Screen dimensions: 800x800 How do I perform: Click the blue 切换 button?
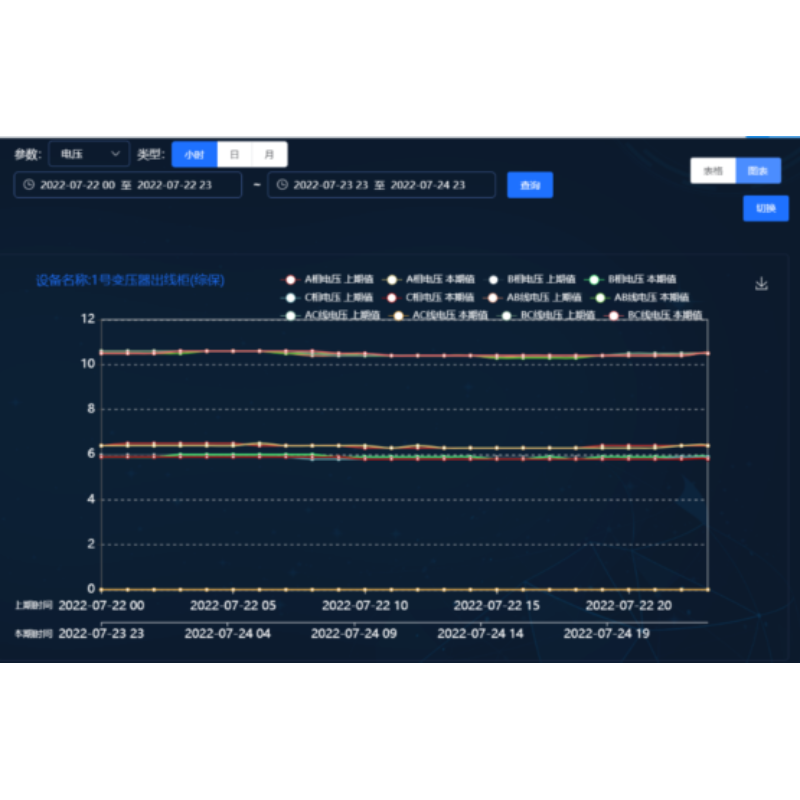click(x=766, y=208)
